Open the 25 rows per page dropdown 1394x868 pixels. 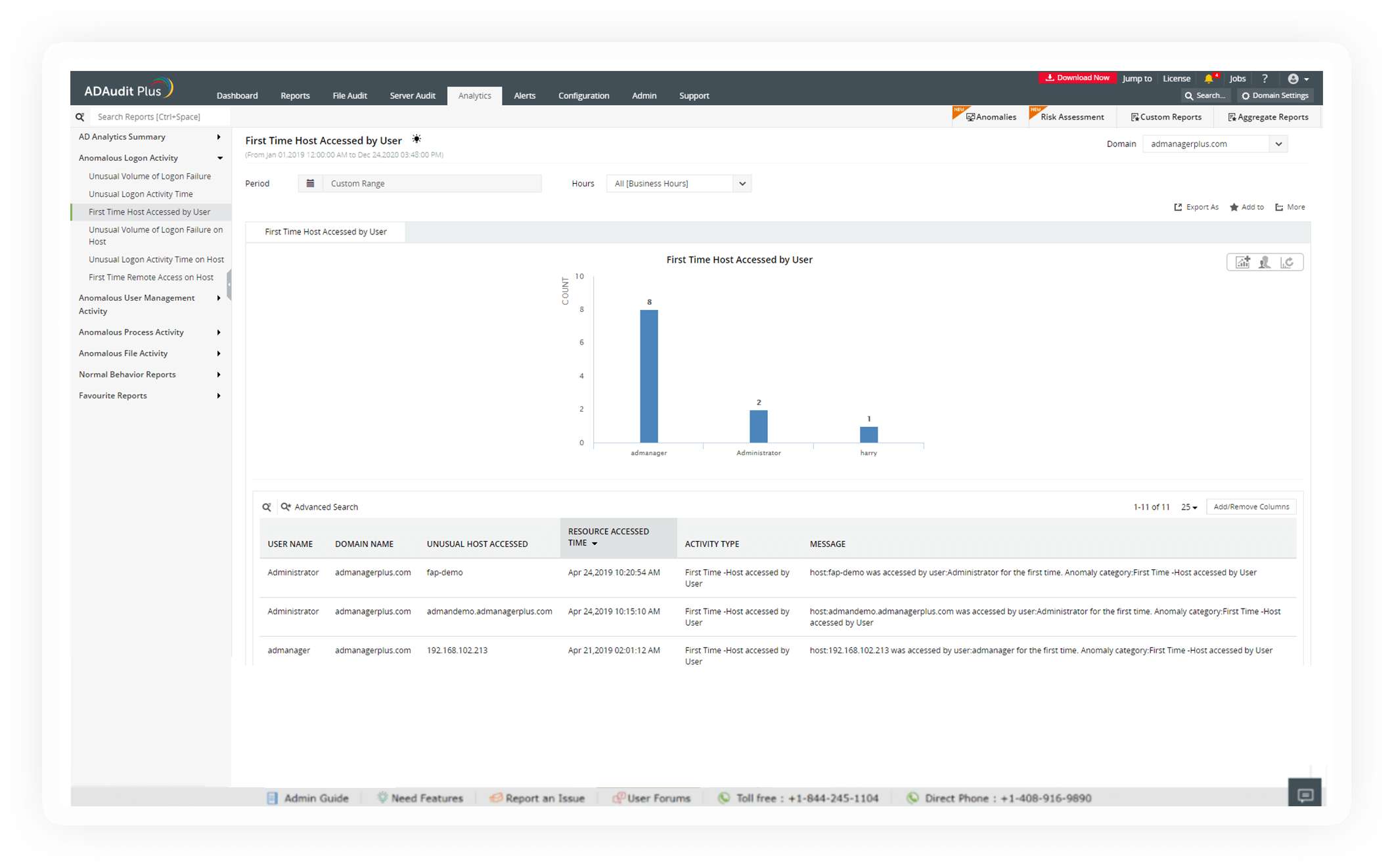tap(1188, 507)
